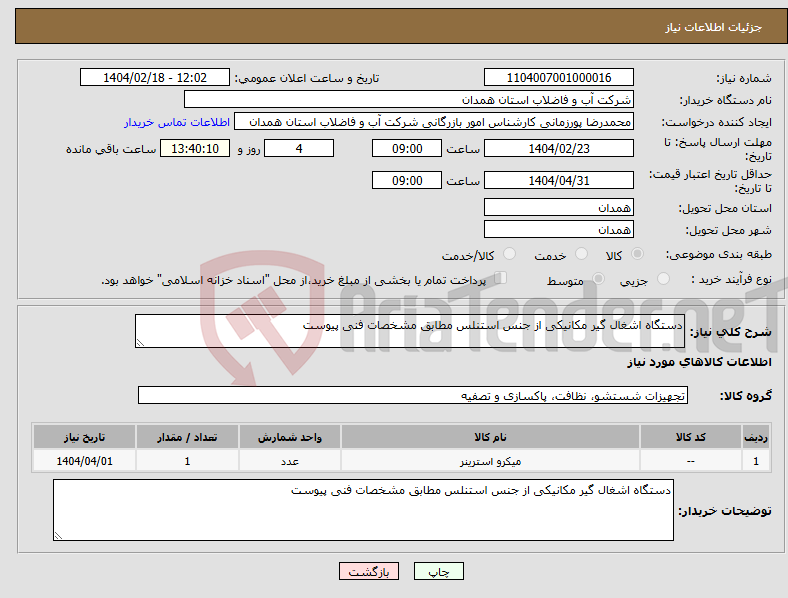Screen dimensions: 788x598
Task: Click the price validity date 1404/04/31
Action: [x=558, y=180]
